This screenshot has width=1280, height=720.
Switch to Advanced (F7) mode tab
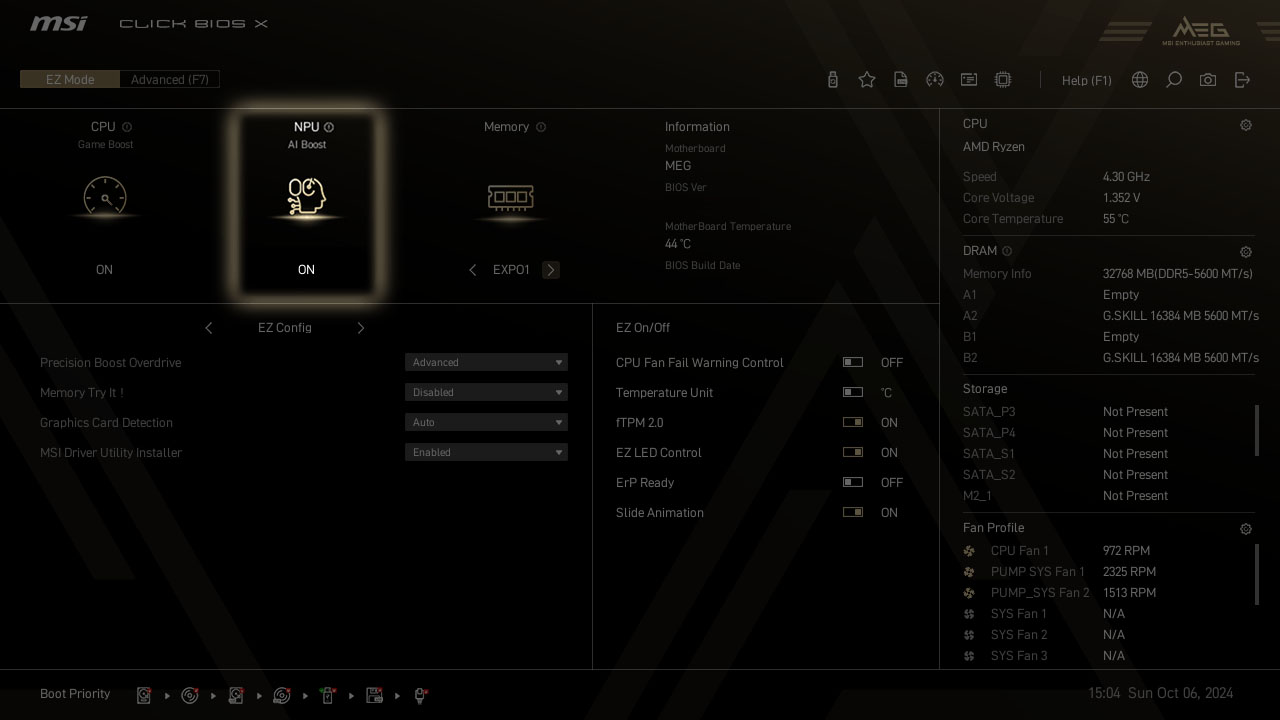click(x=169, y=80)
